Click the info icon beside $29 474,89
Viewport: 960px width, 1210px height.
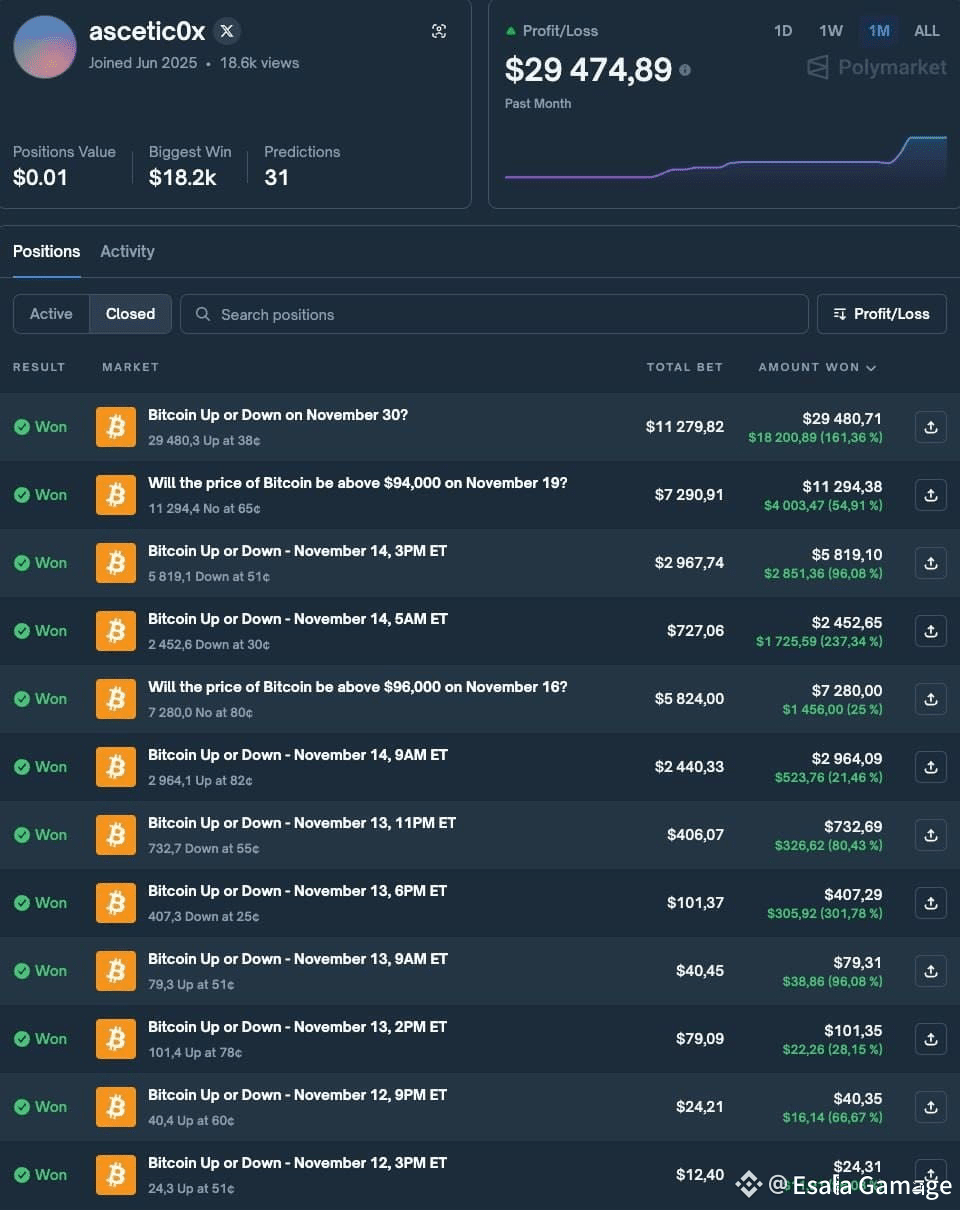(x=685, y=70)
